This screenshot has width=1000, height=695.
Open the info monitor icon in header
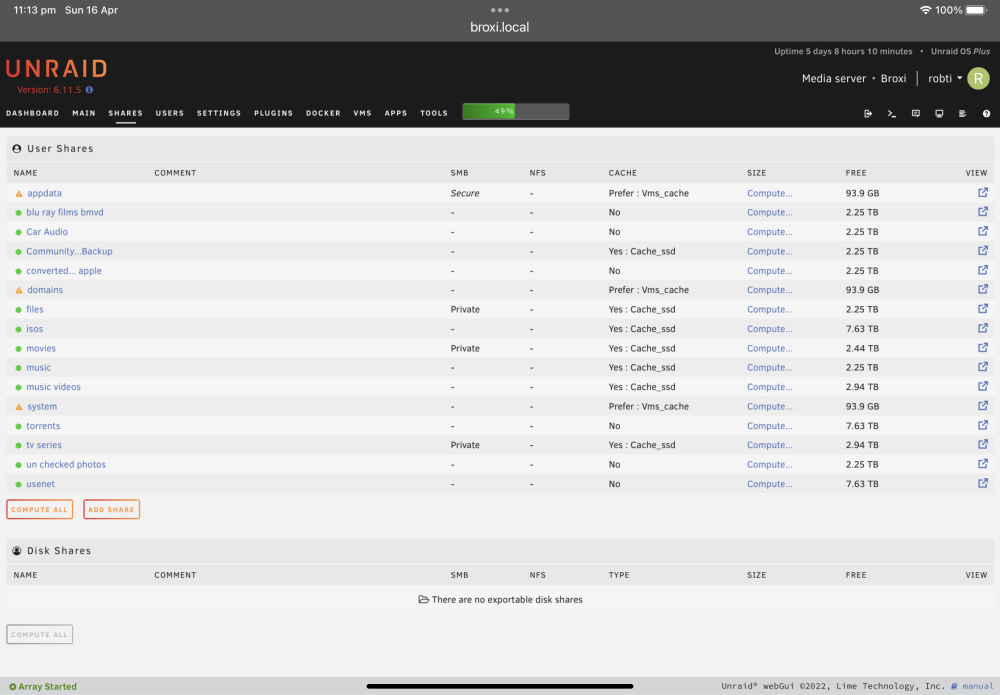click(939, 113)
